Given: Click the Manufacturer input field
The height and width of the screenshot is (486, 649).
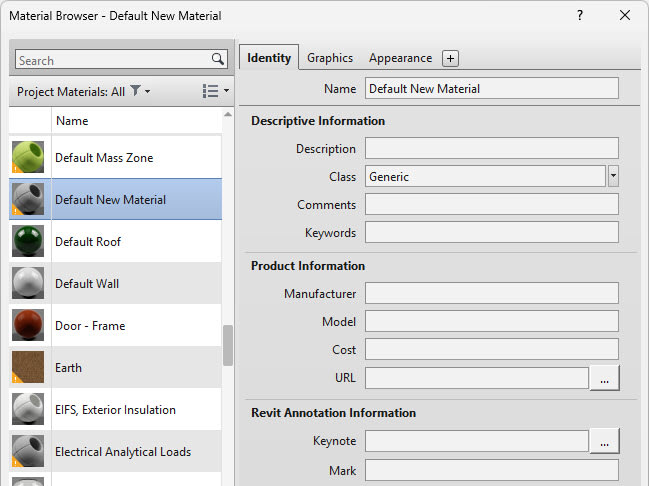Looking at the screenshot, I should [x=491, y=294].
